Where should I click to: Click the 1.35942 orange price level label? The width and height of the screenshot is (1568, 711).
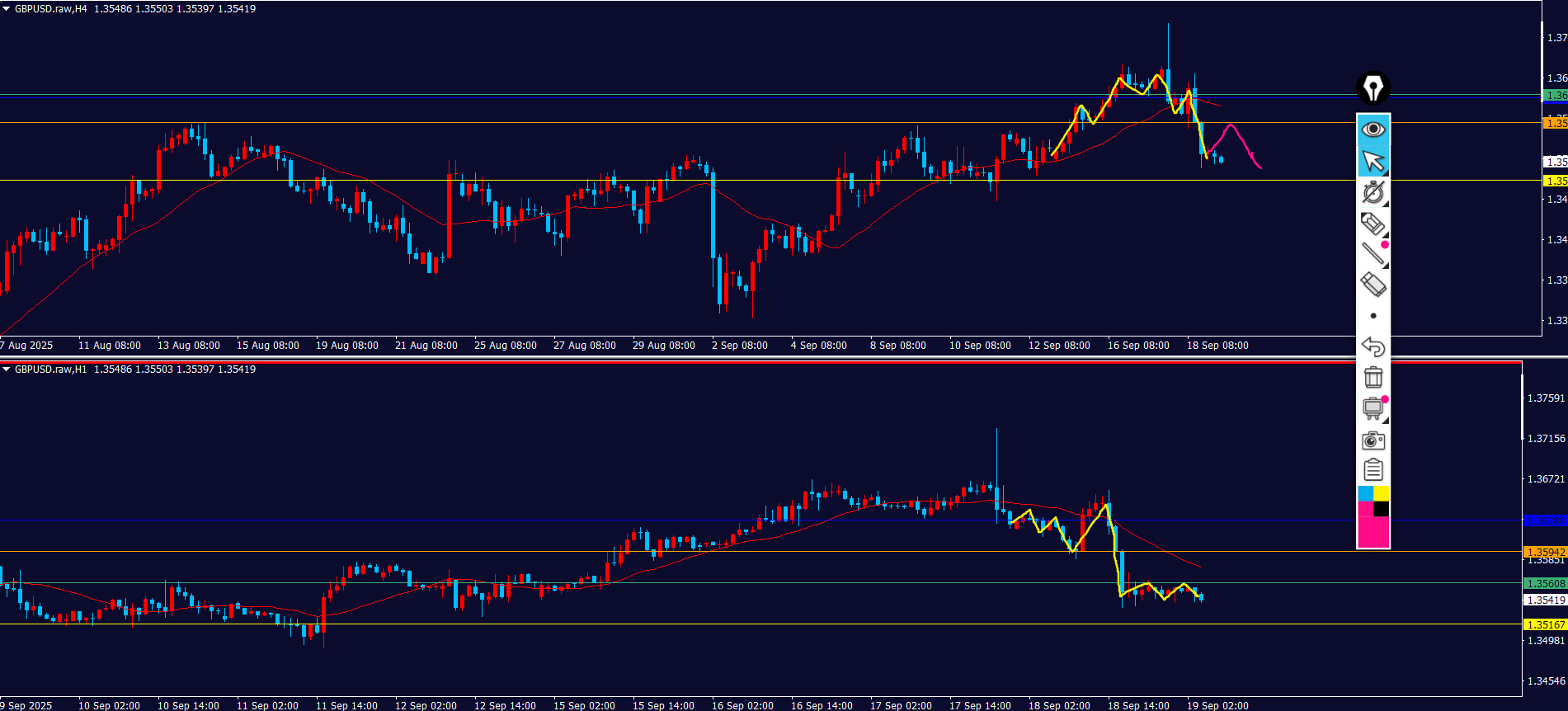1545,552
